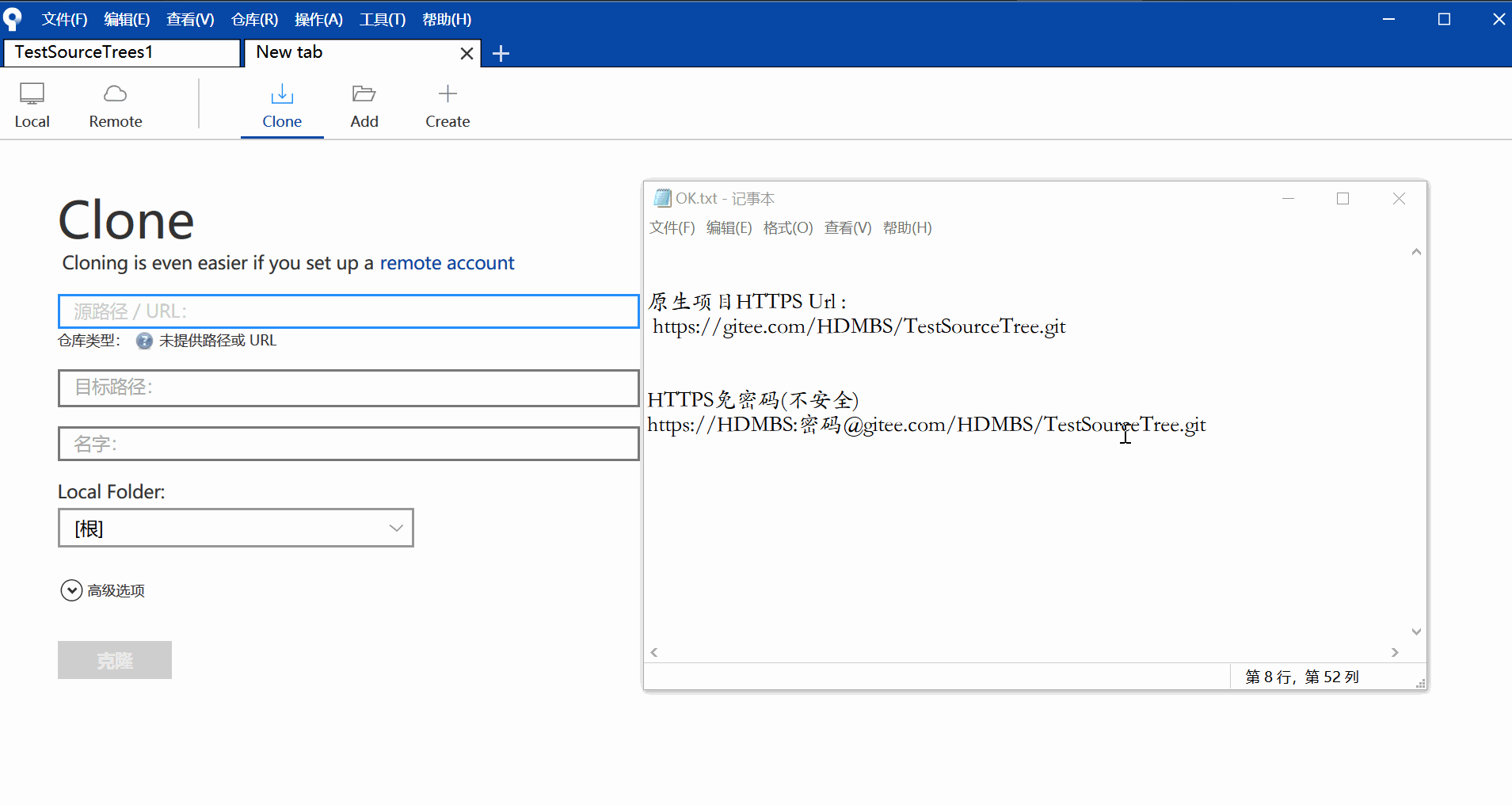Image resolution: width=1512 pixels, height=805 pixels.
Task: Open SourceTree 帮助(H) menu
Action: click(x=447, y=19)
